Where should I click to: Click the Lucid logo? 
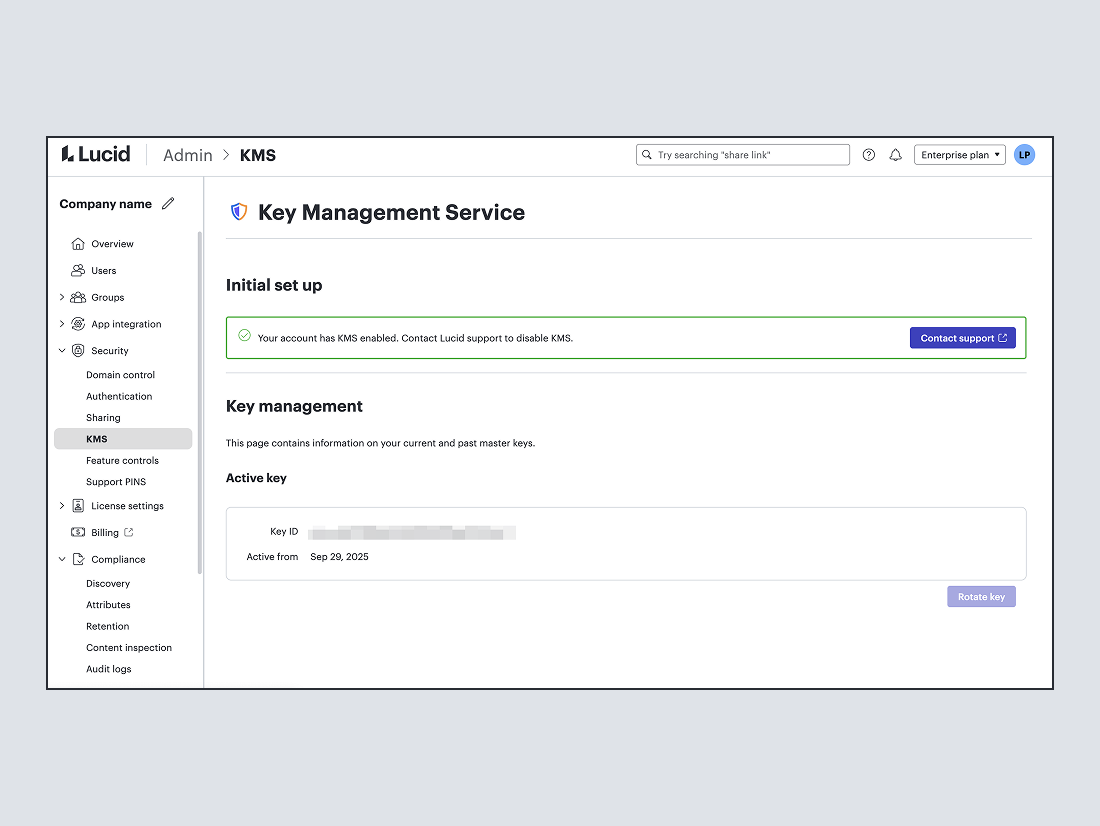96,154
